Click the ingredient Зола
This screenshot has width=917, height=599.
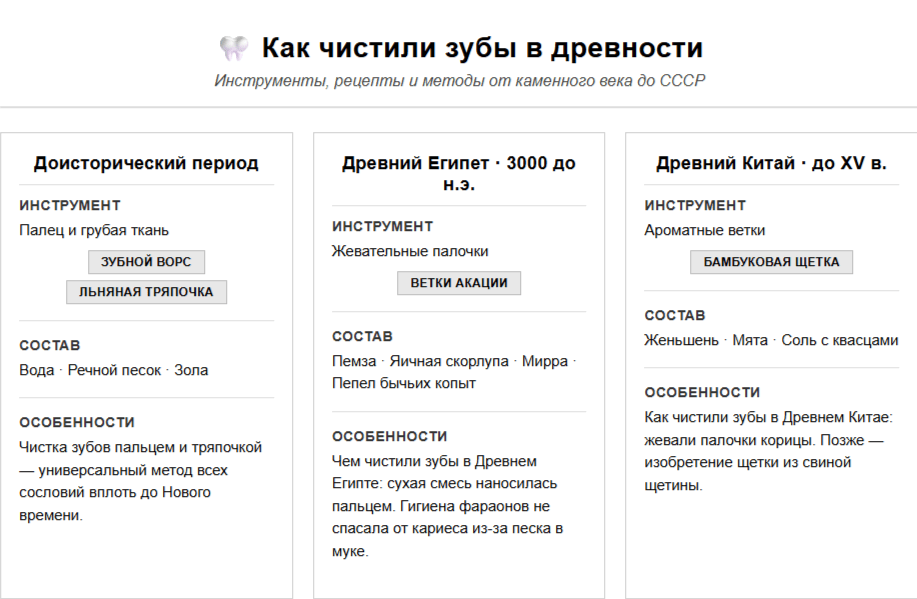(x=191, y=370)
